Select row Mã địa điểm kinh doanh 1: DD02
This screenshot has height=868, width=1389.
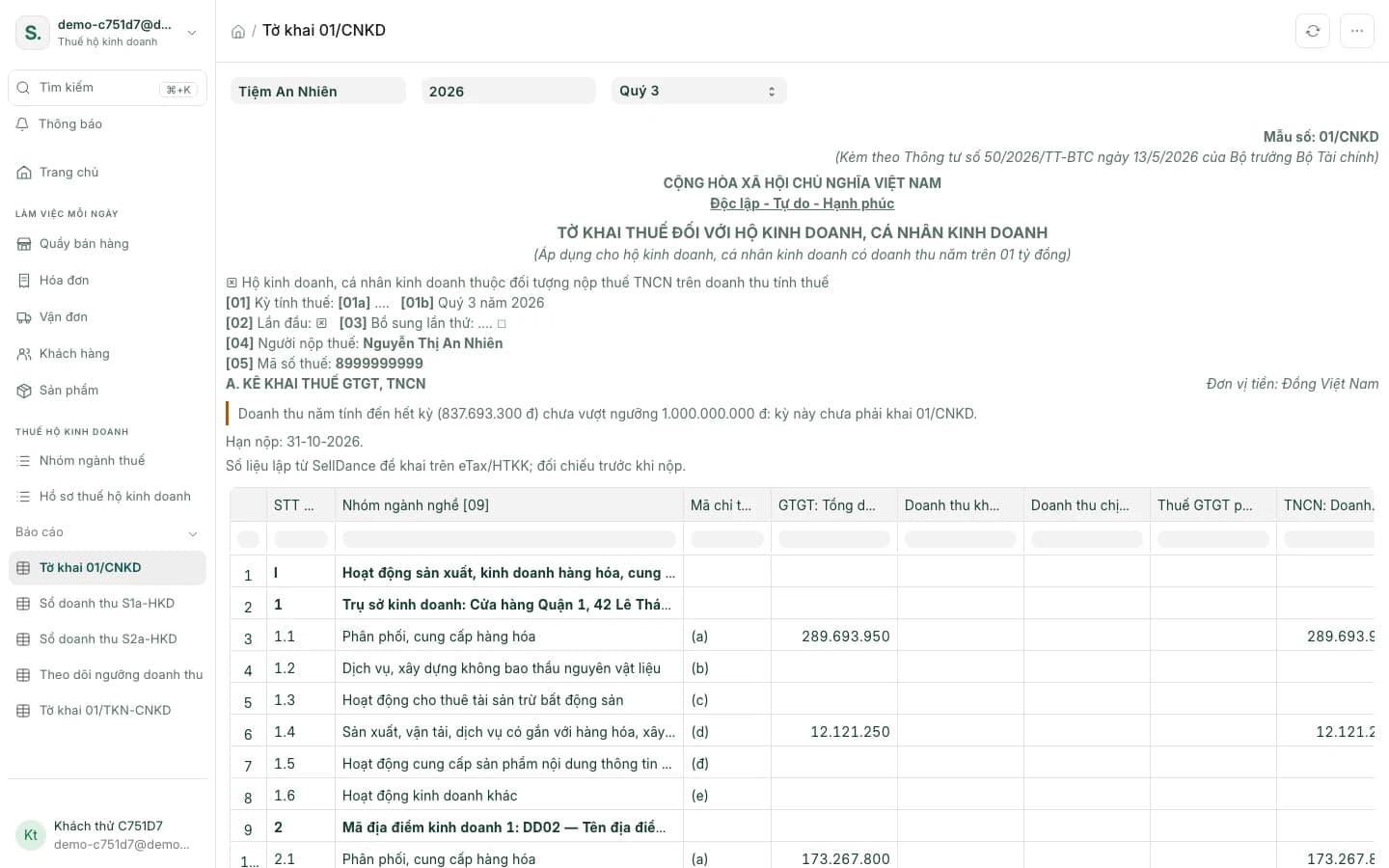tap(802, 827)
